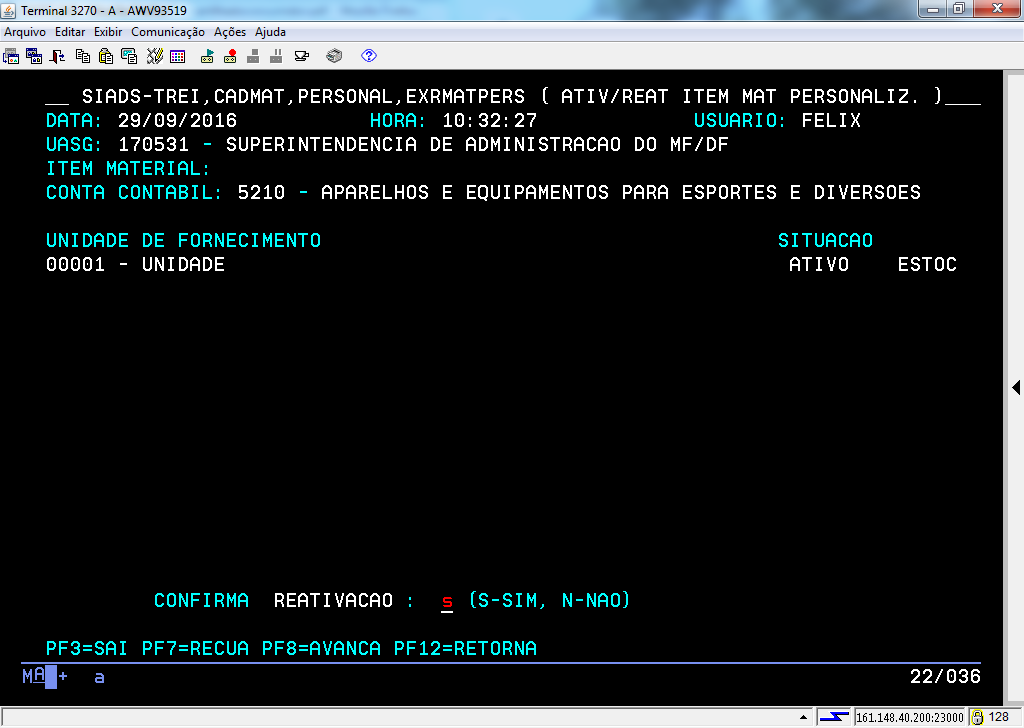The height and width of the screenshot is (728, 1024).
Task: Click the command input line before SIADS-TREI
Action: click(x=57, y=98)
